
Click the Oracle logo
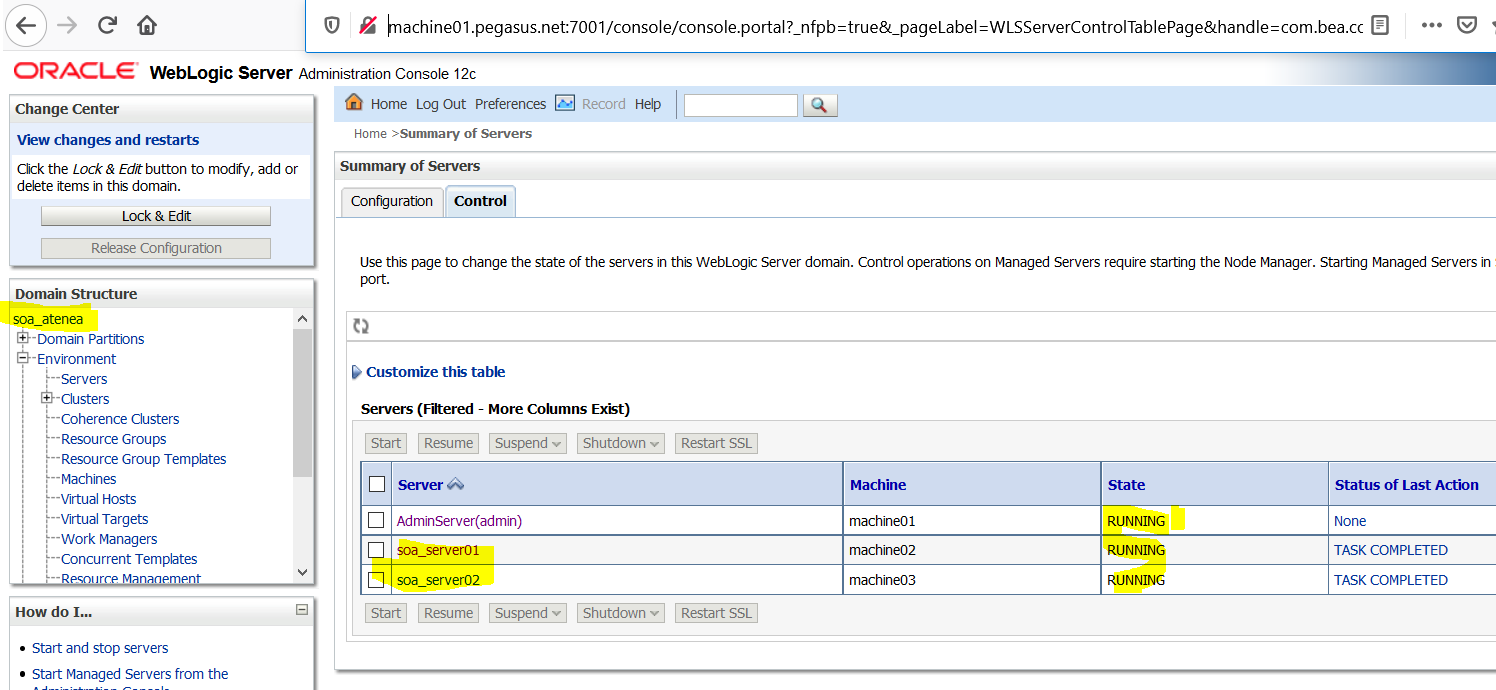click(76, 71)
